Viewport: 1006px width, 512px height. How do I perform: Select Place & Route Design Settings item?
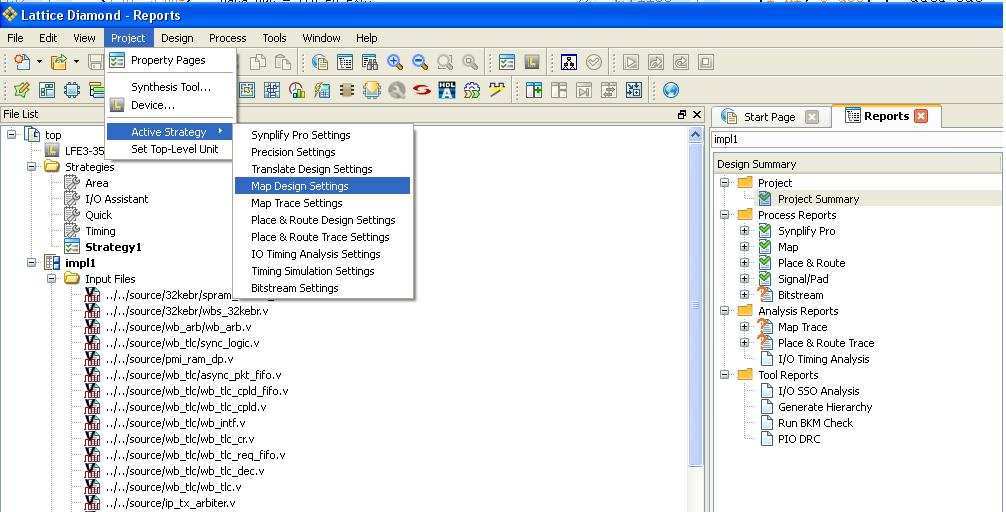[x=322, y=220]
